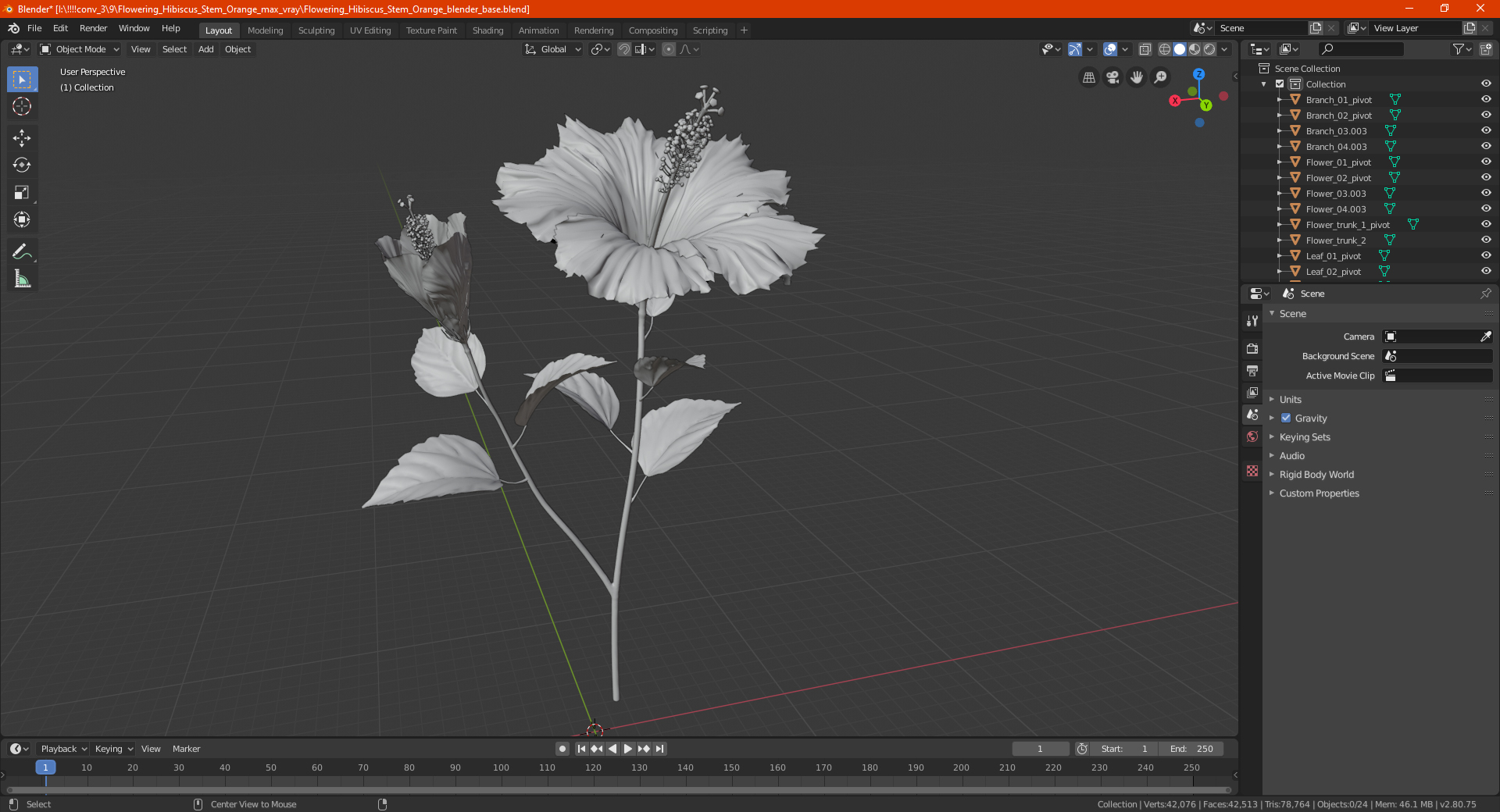Play the animation forward

[628, 749]
